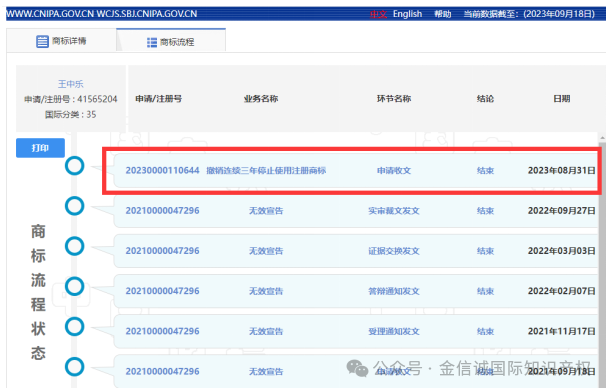Switch the language to English
This screenshot has width=610, height=392.
click(x=407, y=14)
